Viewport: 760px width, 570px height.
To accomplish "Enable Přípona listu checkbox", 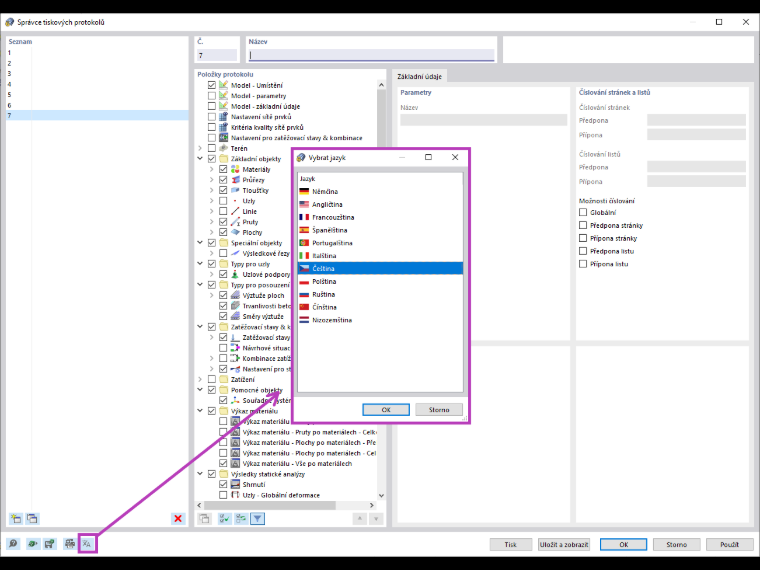I will point(583,264).
